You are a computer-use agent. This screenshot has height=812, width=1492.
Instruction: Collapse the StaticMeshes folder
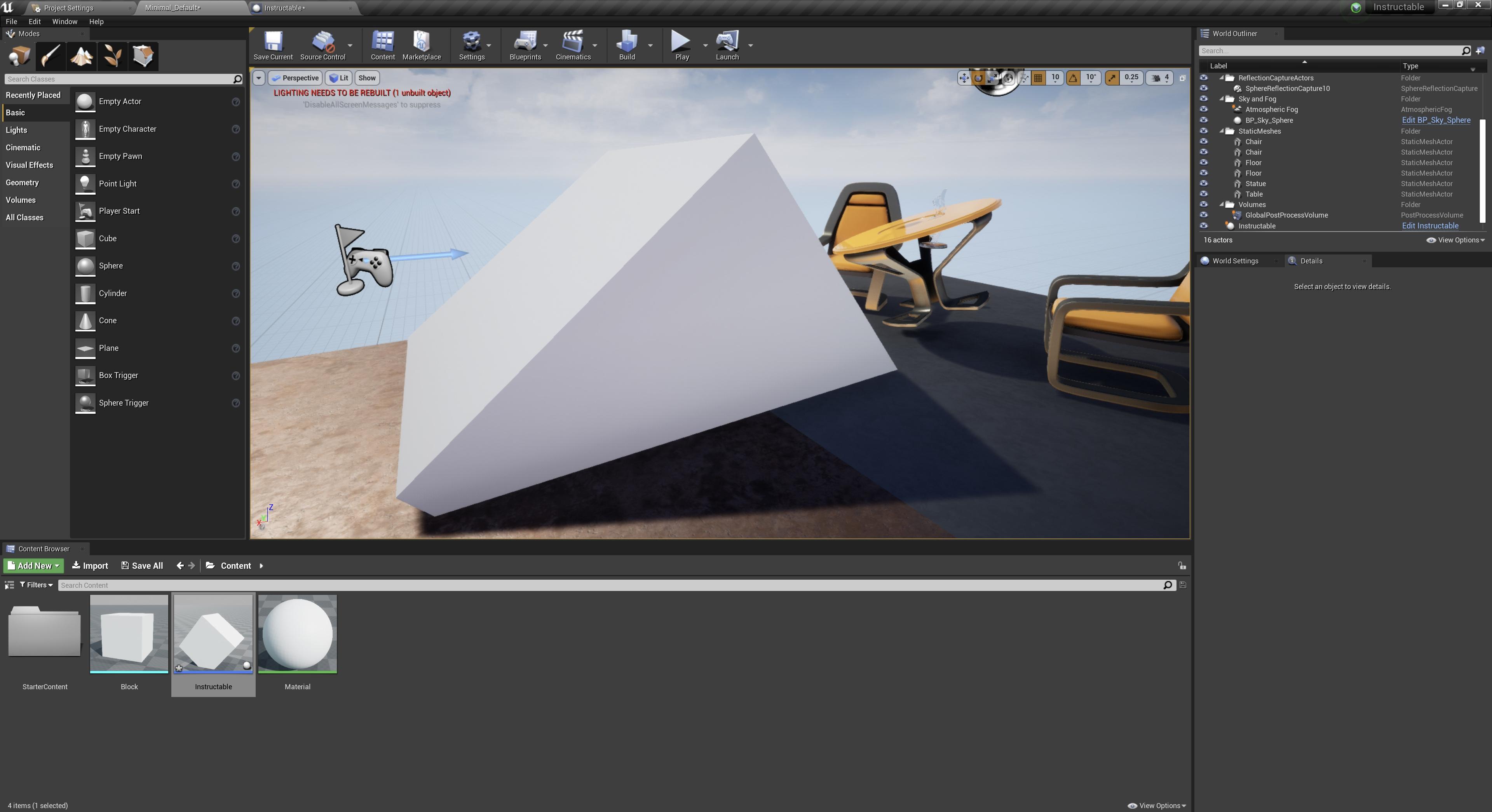pyautogui.click(x=1222, y=131)
